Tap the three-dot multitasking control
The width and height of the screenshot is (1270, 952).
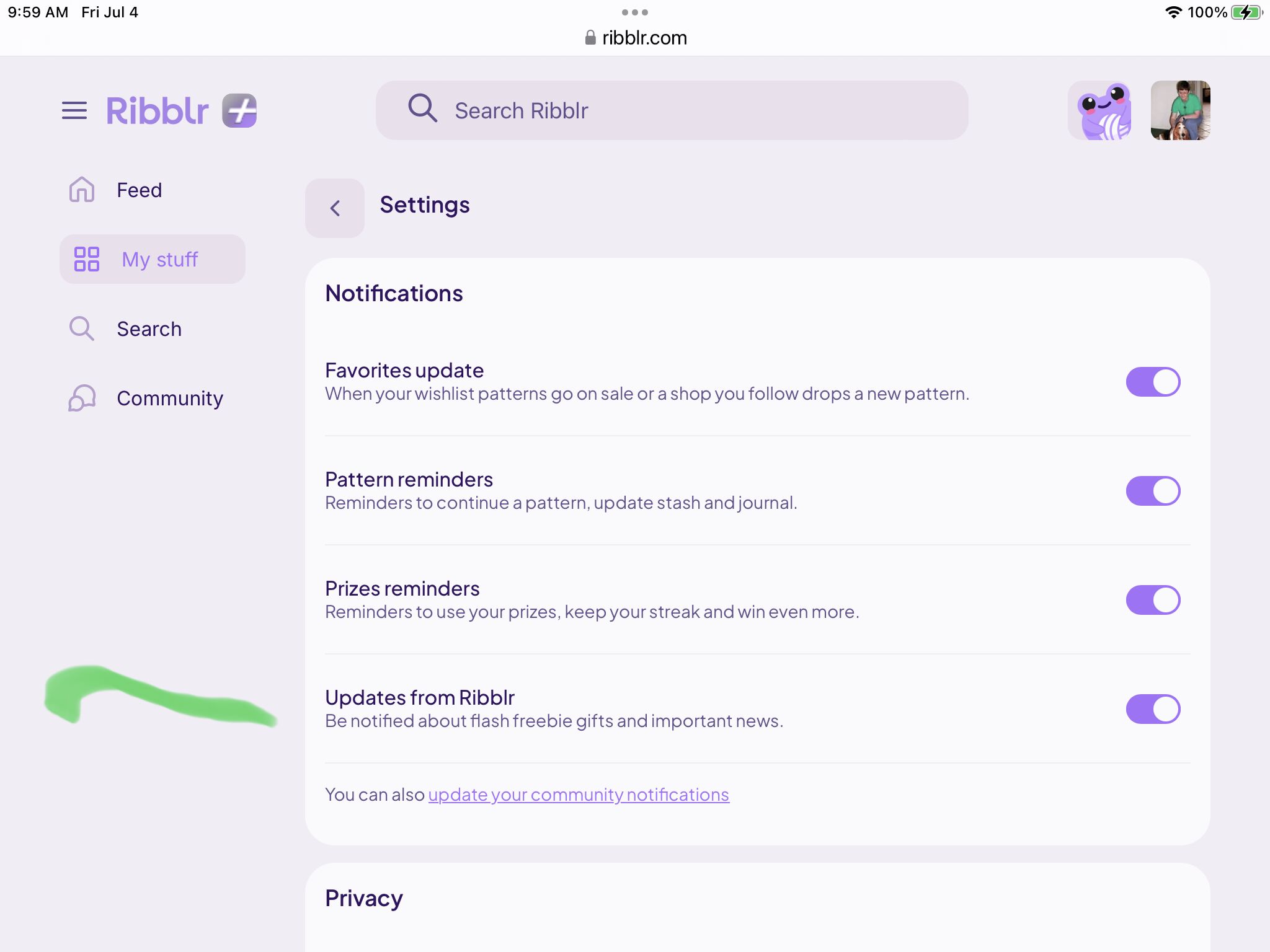pyautogui.click(x=635, y=12)
